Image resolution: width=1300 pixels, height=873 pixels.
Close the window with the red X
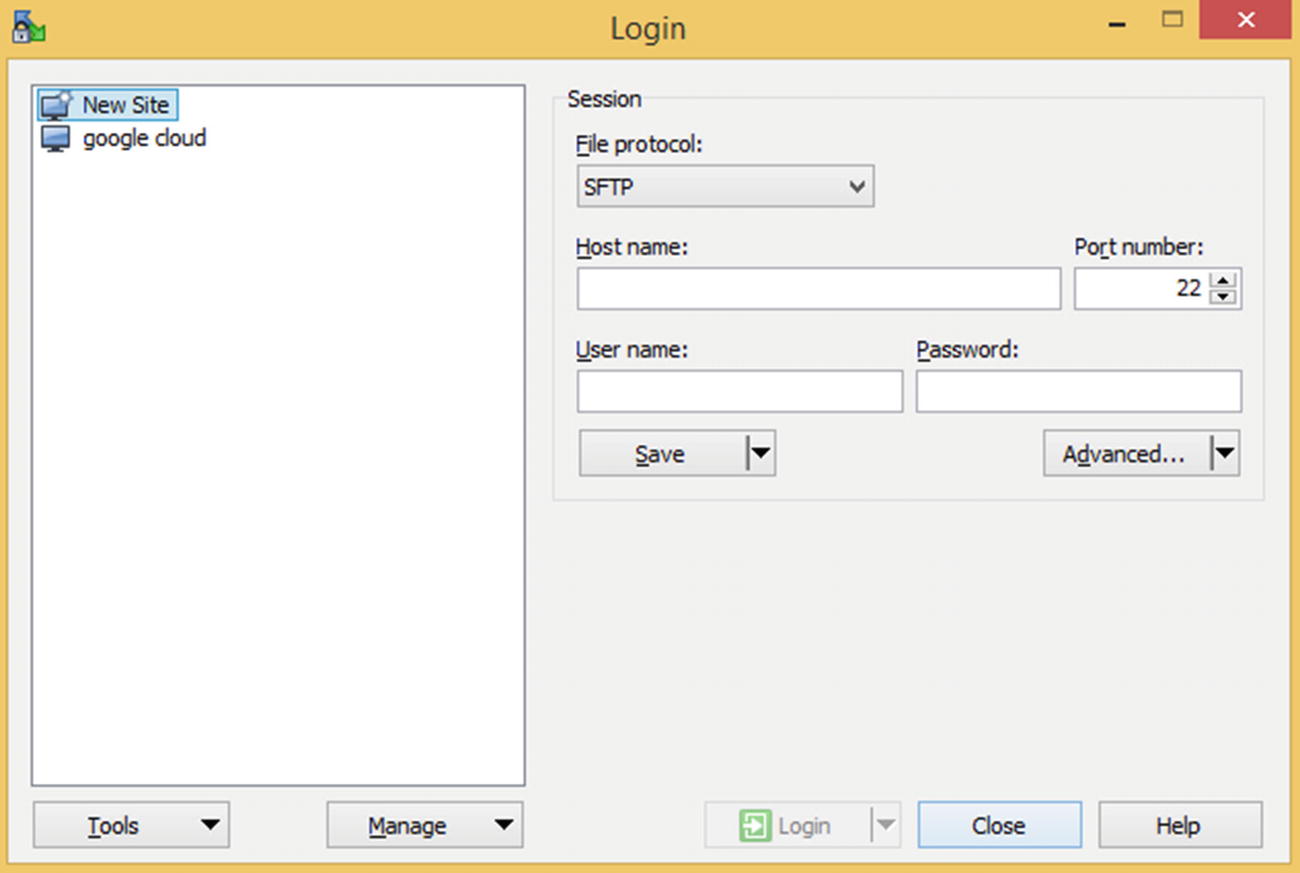coord(1246,20)
